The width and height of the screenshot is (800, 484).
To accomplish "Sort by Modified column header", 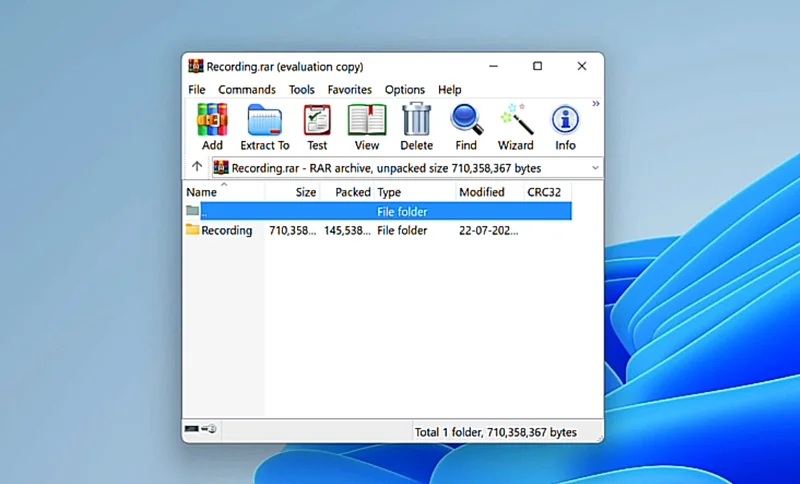I will tap(482, 192).
